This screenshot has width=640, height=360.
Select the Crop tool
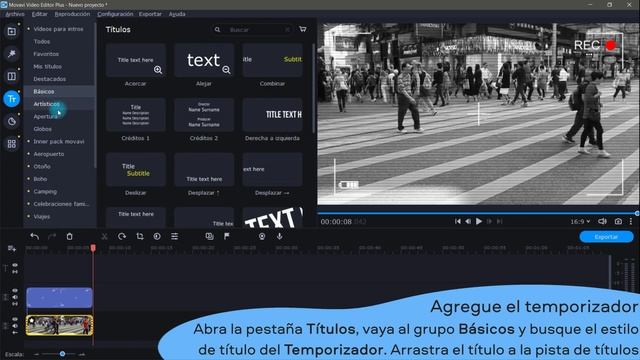[x=140, y=236]
